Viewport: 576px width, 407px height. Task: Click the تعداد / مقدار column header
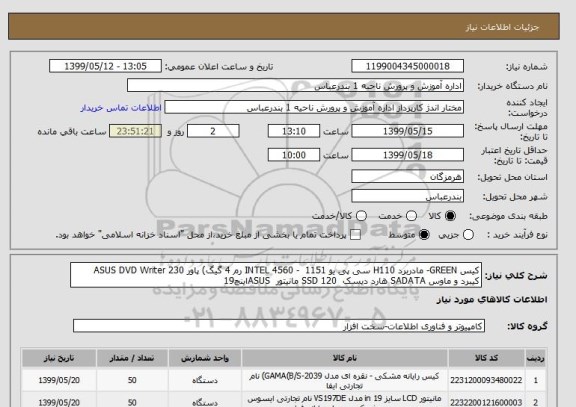point(132,358)
